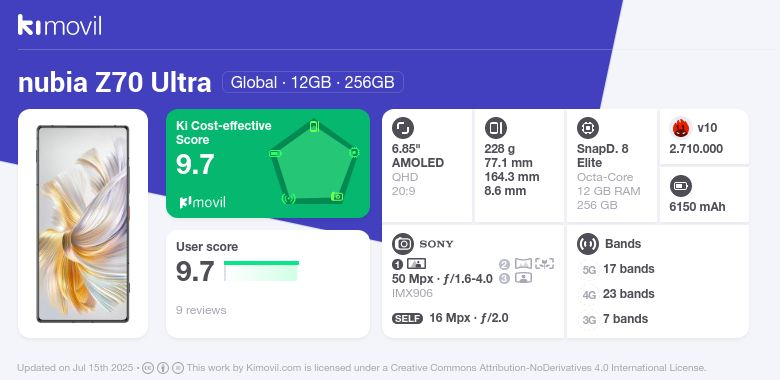780x380 pixels.
Task: Click the 5G 17 bands entry
Action: click(617, 269)
